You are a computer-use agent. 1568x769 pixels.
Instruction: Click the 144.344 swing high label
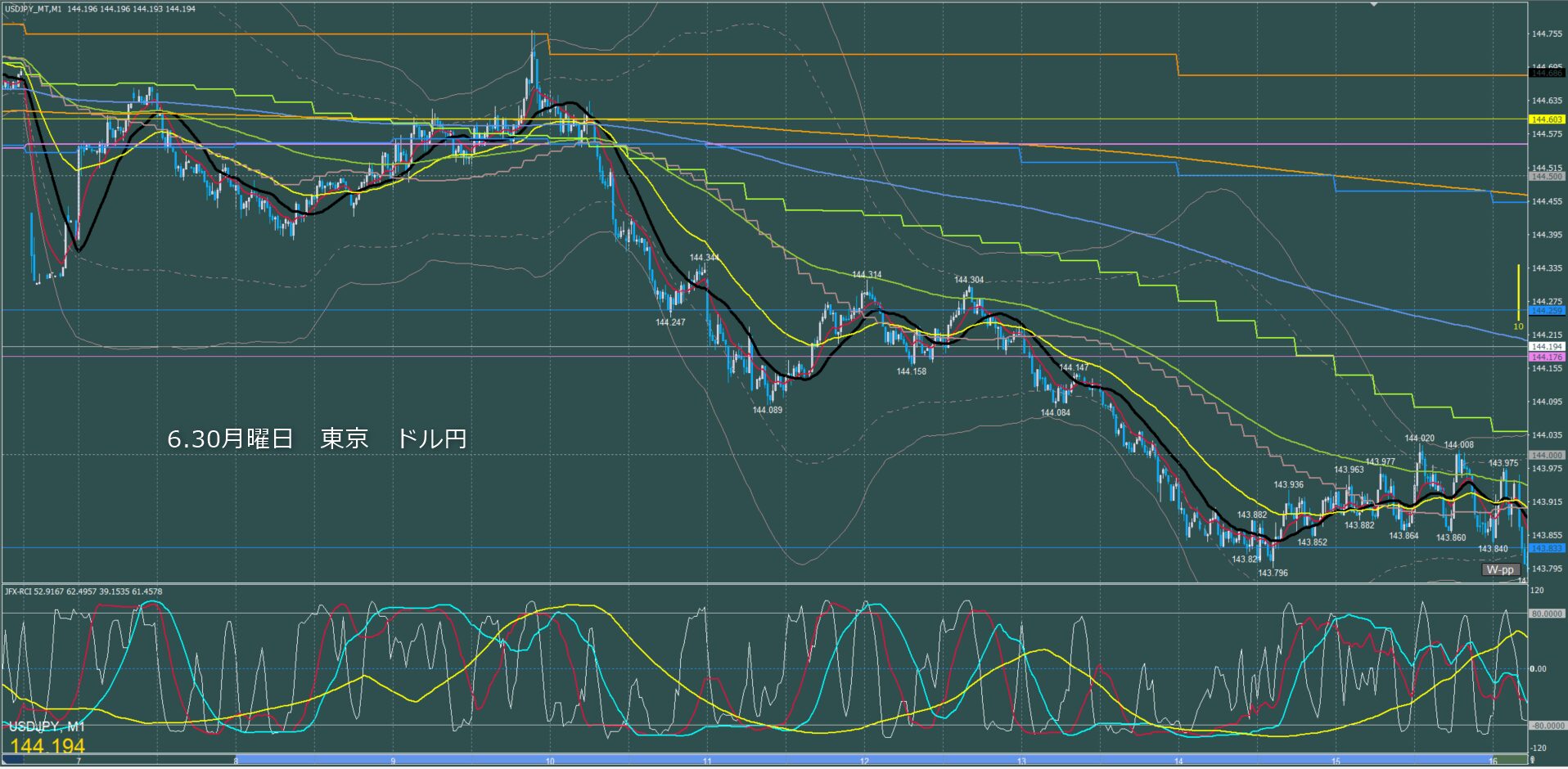coord(704,258)
